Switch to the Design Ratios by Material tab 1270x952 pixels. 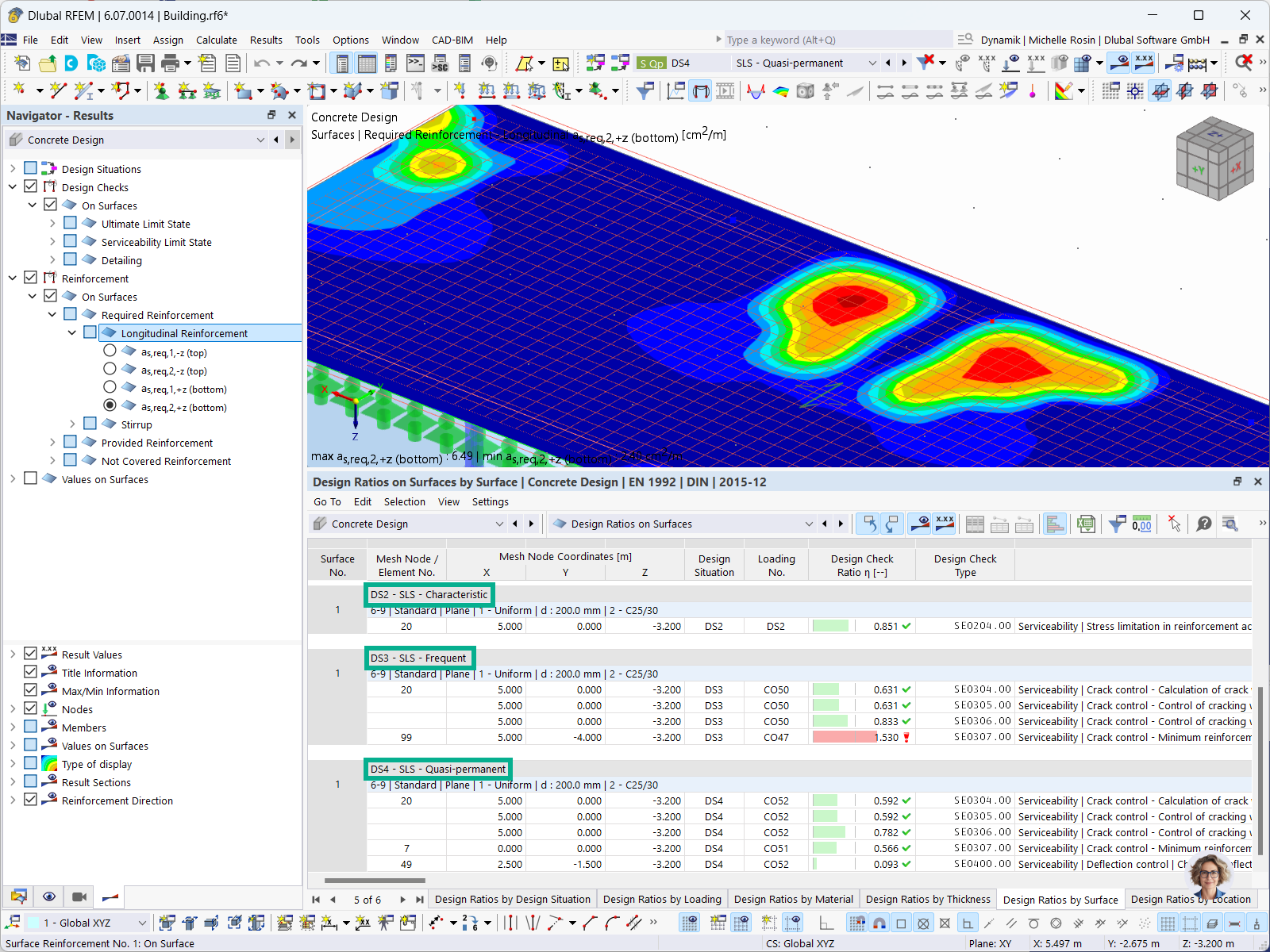click(x=793, y=899)
